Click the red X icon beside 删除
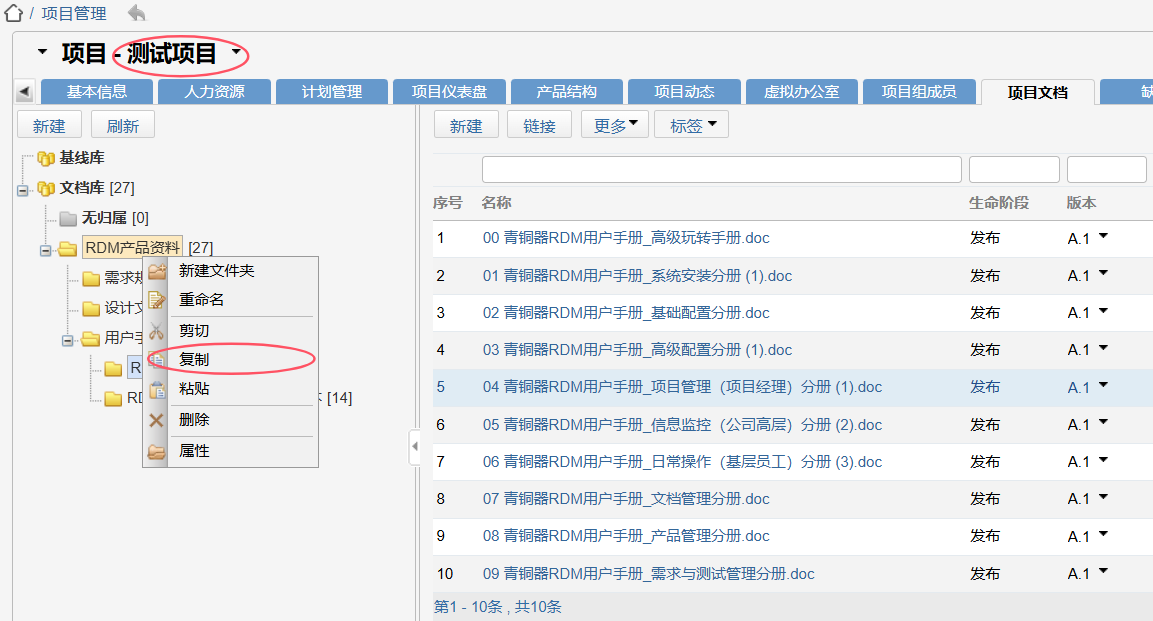The height and width of the screenshot is (621, 1153). [157, 420]
